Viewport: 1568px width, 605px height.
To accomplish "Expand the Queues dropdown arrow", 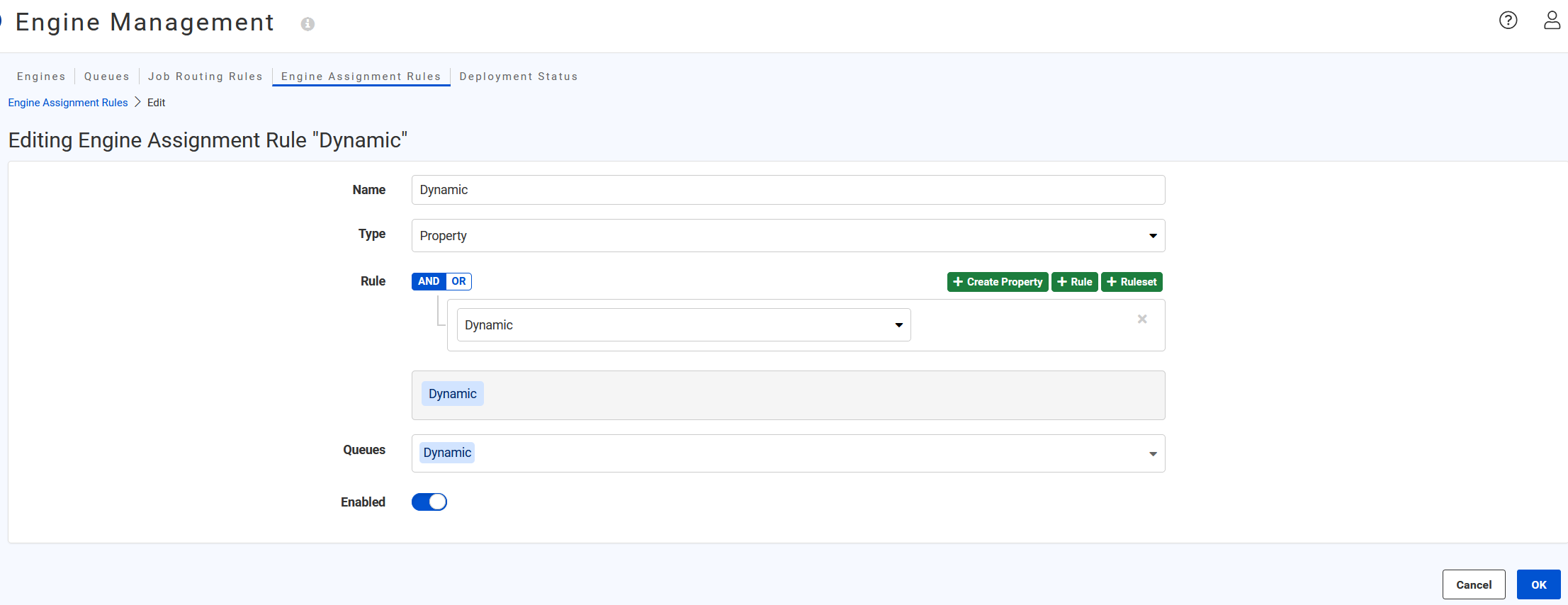I will coord(1153,453).
